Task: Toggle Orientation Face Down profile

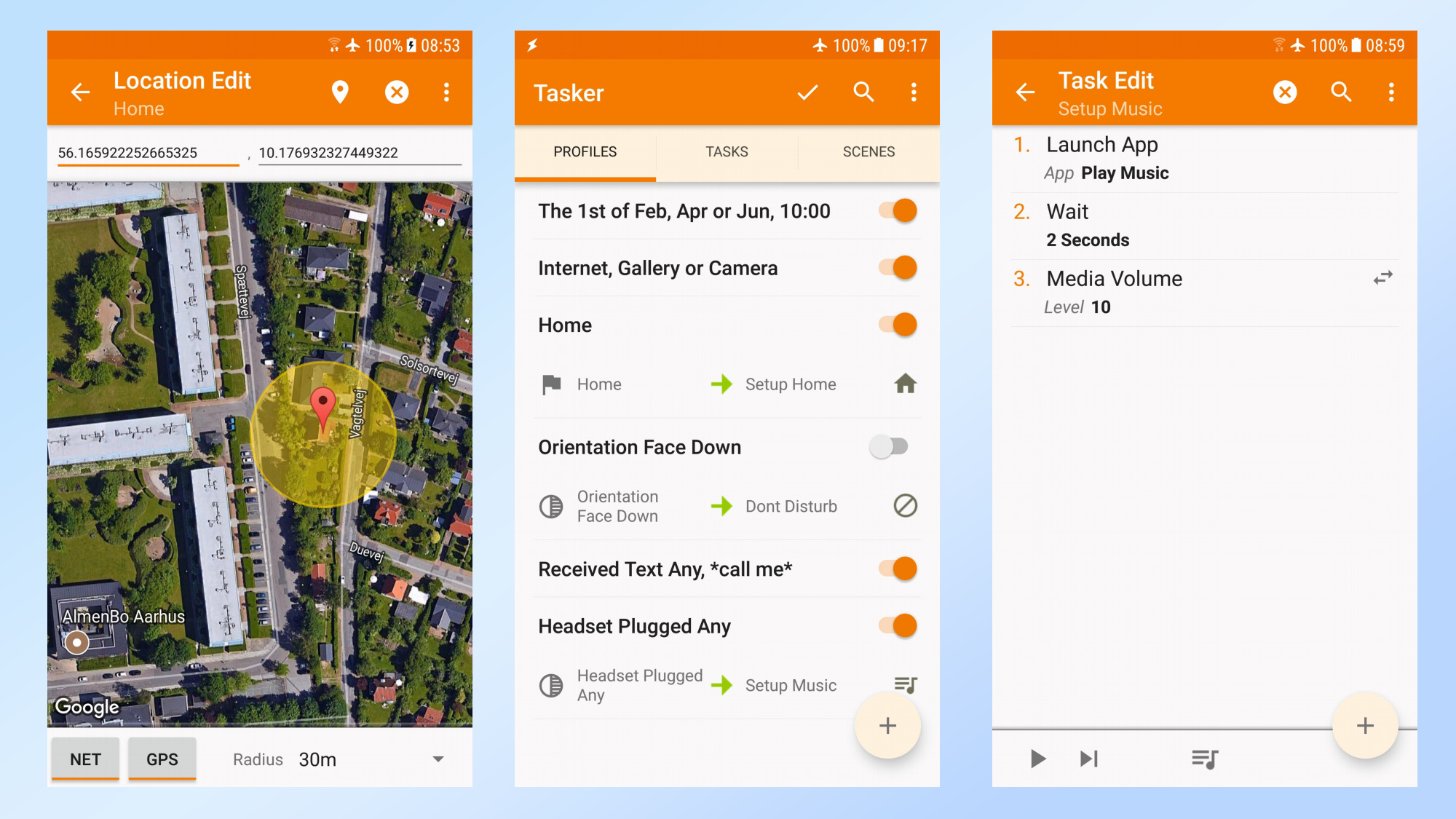Action: tap(889, 446)
